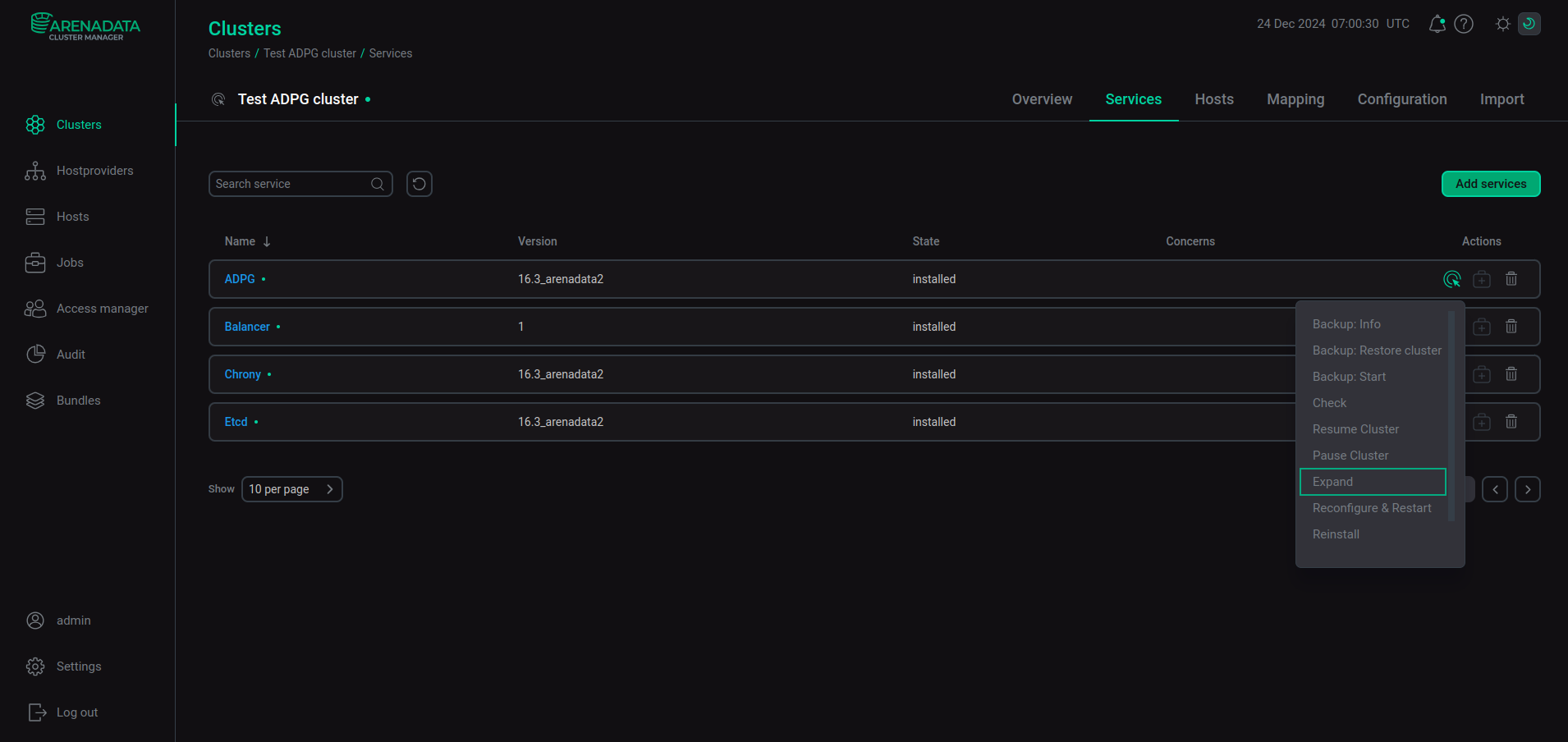Image resolution: width=1568 pixels, height=742 pixels.
Task: Go to previous page
Action: [x=1495, y=489]
